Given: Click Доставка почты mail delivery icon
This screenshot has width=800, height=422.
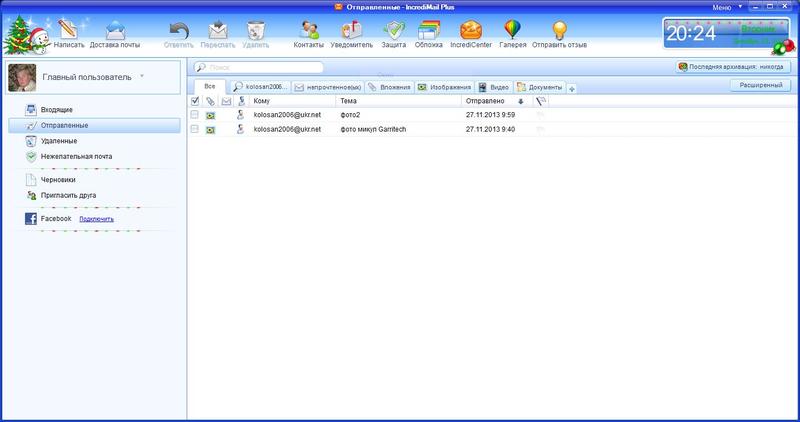Looking at the screenshot, I should 114,30.
